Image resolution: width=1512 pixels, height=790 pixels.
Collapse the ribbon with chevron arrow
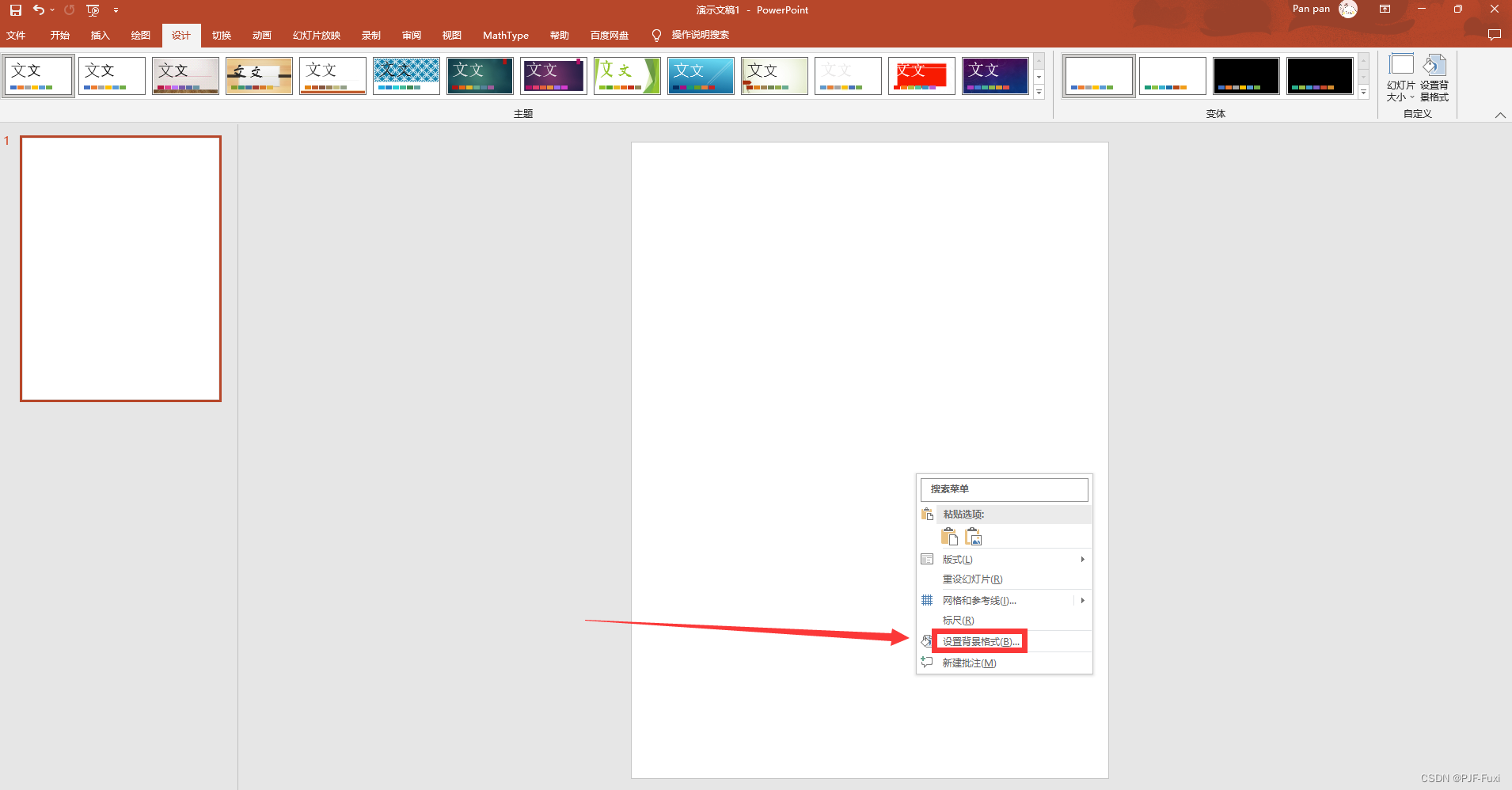[1500, 115]
